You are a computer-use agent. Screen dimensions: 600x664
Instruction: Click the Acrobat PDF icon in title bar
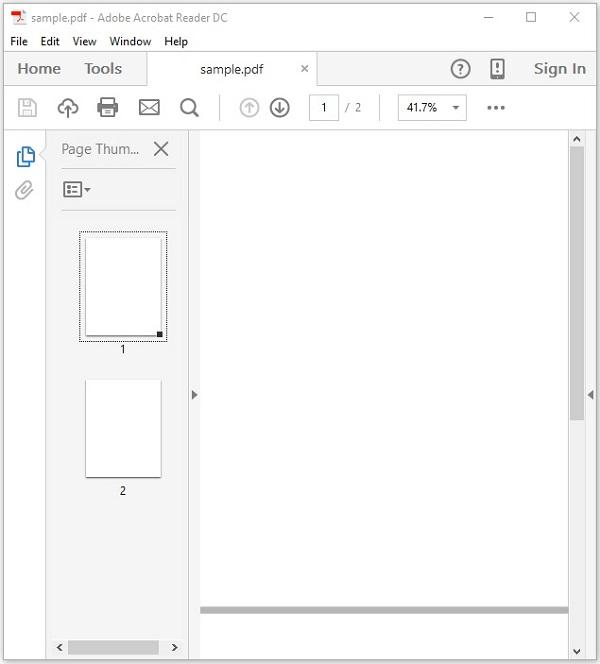[19, 18]
